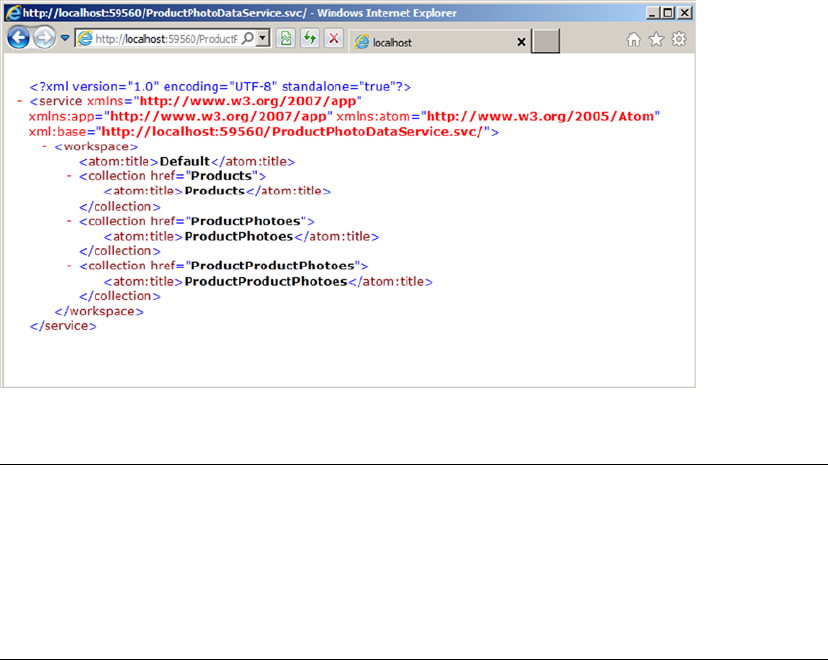Maximize the Internet Explorer window
This screenshot has height=660, width=828.
(x=669, y=13)
